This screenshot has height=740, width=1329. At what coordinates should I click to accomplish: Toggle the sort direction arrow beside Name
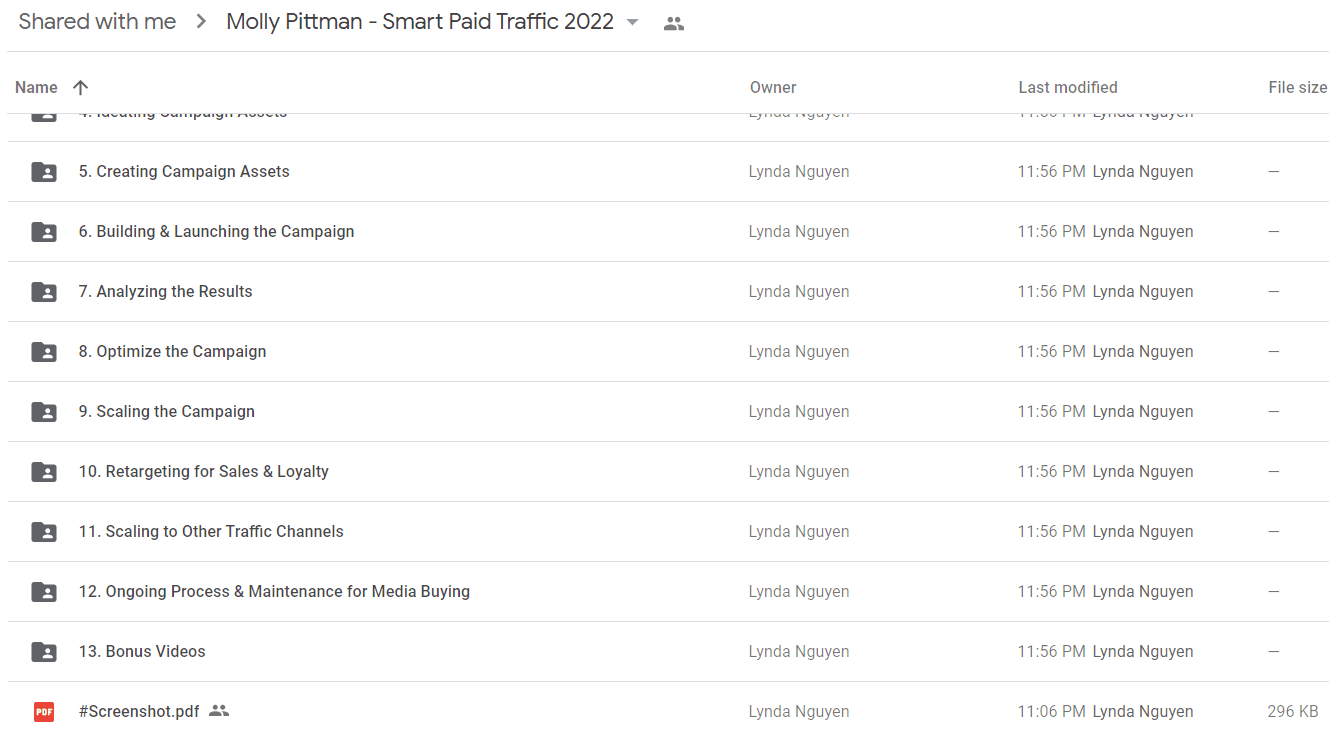coord(81,87)
